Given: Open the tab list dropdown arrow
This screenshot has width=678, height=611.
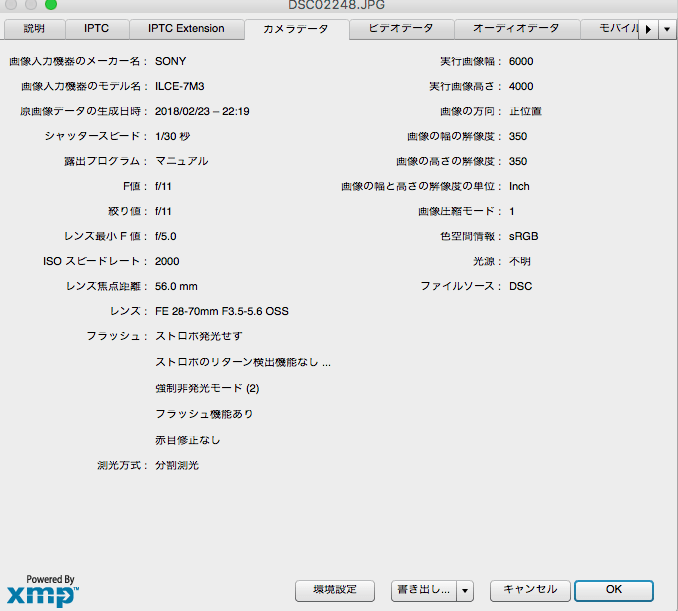Looking at the screenshot, I should pos(667,29).
